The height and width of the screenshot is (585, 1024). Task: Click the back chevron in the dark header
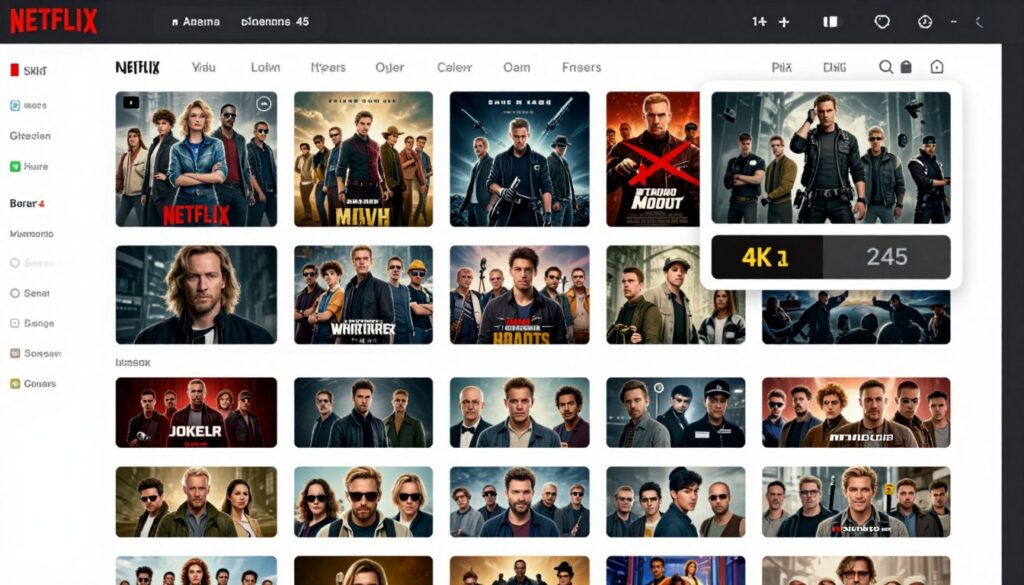coord(980,22)
